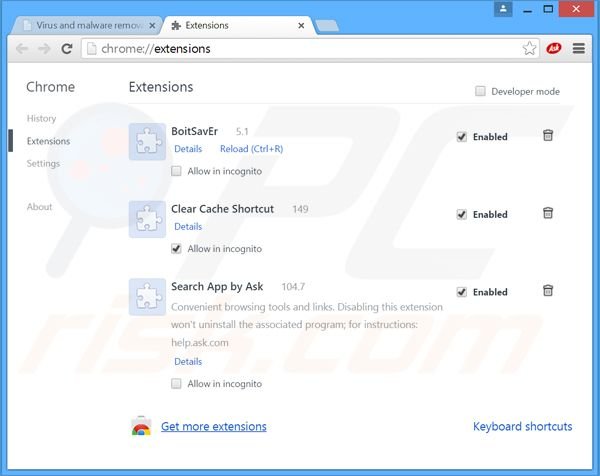Remove Search App by Ask via trash icon
The height and width of the screenshot is (476, 600).
pyautogui.click(x=548, y=290)
